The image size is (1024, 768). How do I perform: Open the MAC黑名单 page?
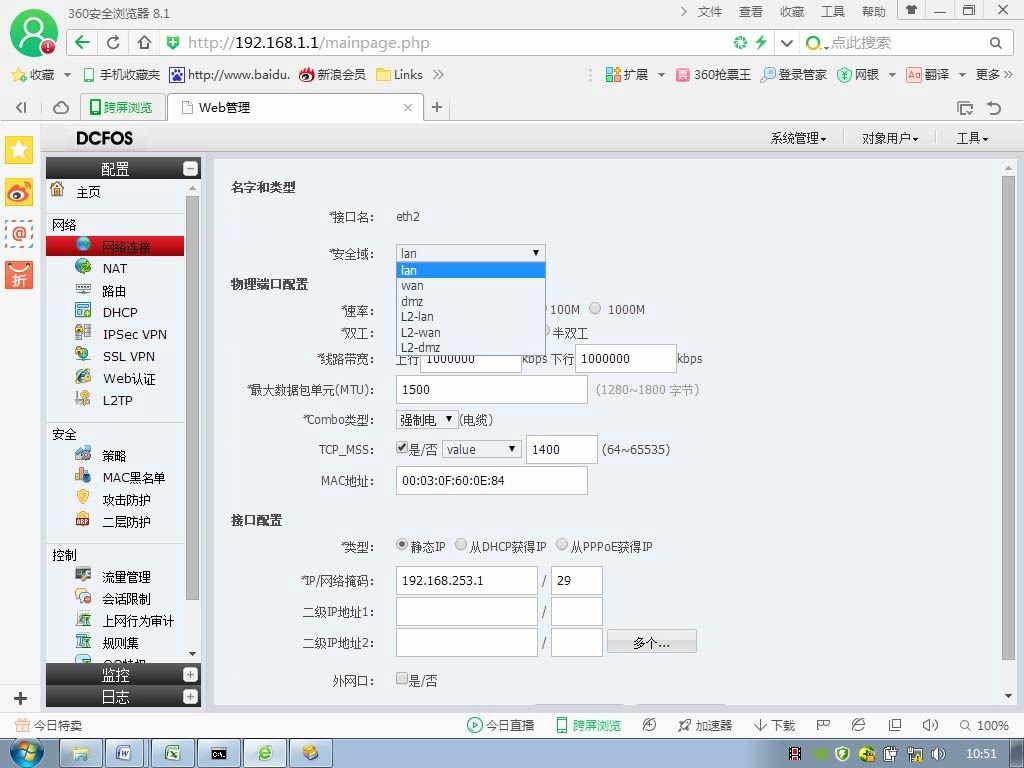click(x=133, y=477)
